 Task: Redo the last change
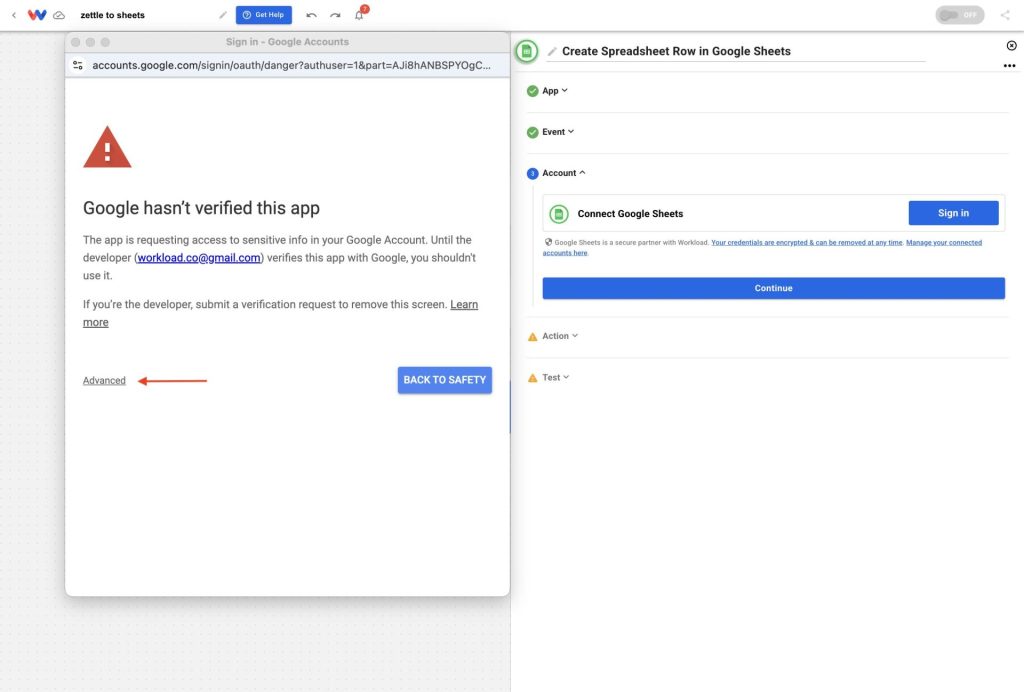coord(335,15)
